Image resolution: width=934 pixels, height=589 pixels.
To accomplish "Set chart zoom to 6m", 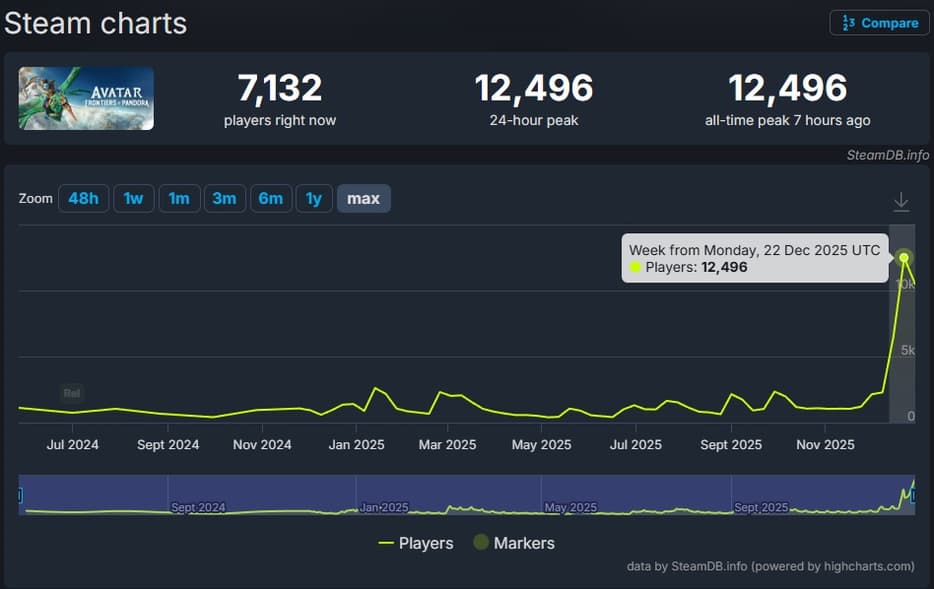I will pos(270,198).
